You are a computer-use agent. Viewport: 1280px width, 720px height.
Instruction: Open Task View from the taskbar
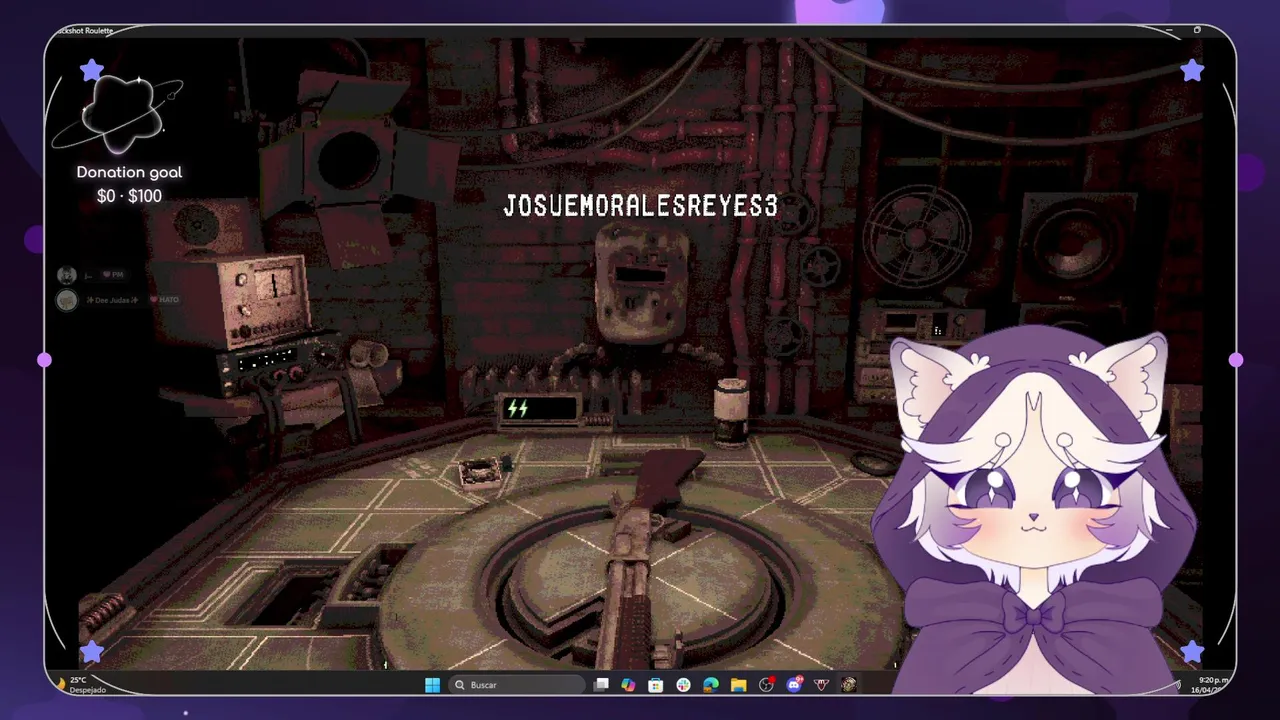pos(601,685)
